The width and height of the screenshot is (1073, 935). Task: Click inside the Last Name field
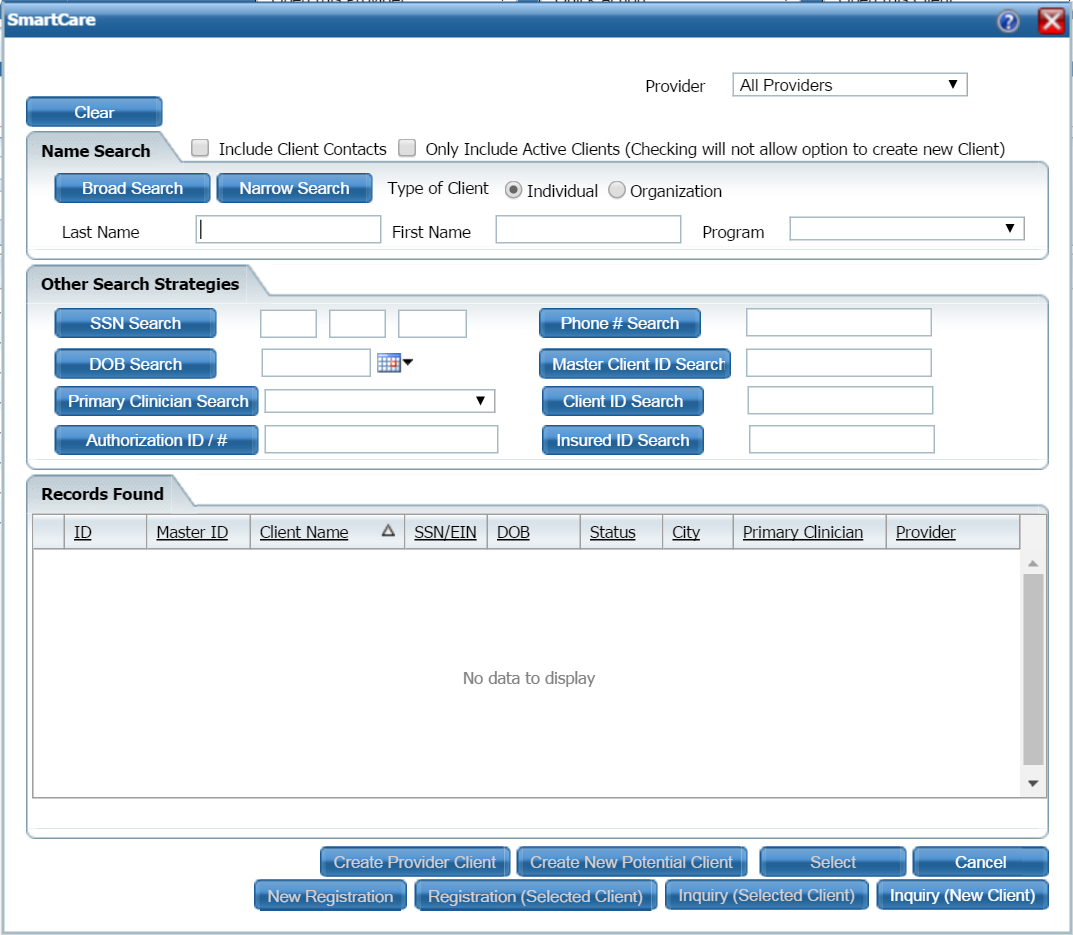pyautogui.click(x=288, y=229)
